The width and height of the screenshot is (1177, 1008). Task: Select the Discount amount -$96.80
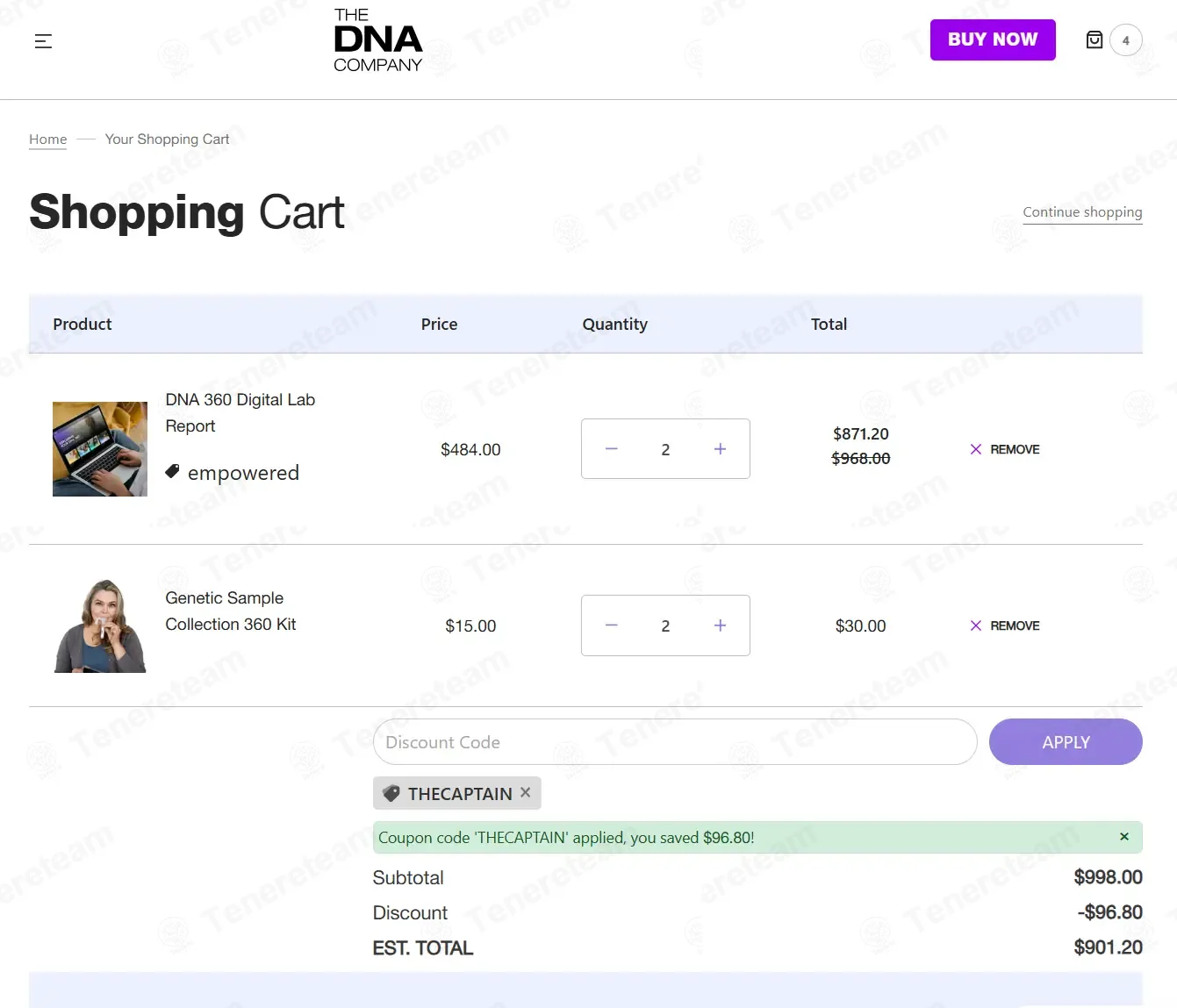point(1109,912)
